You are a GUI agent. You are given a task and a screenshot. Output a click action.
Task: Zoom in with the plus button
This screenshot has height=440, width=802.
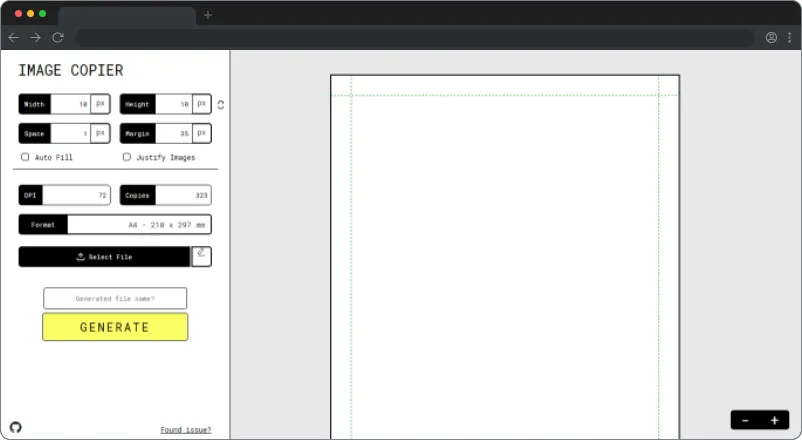[x=774, y=420]
